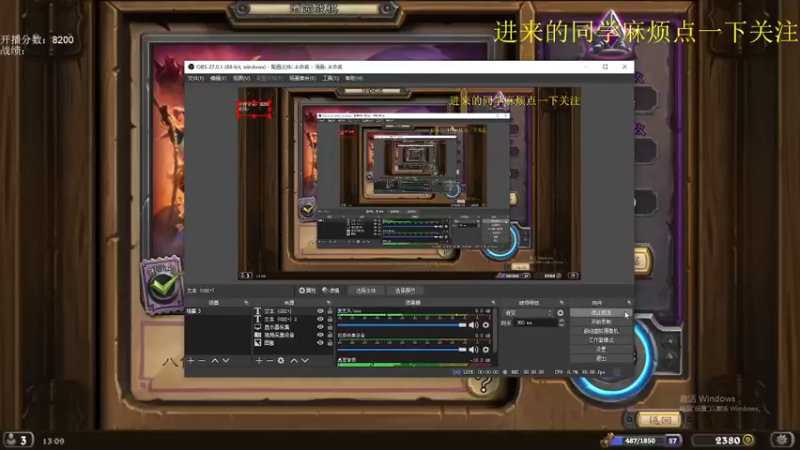Open 麦克风/Aux audio settings gear

(486, 325)
